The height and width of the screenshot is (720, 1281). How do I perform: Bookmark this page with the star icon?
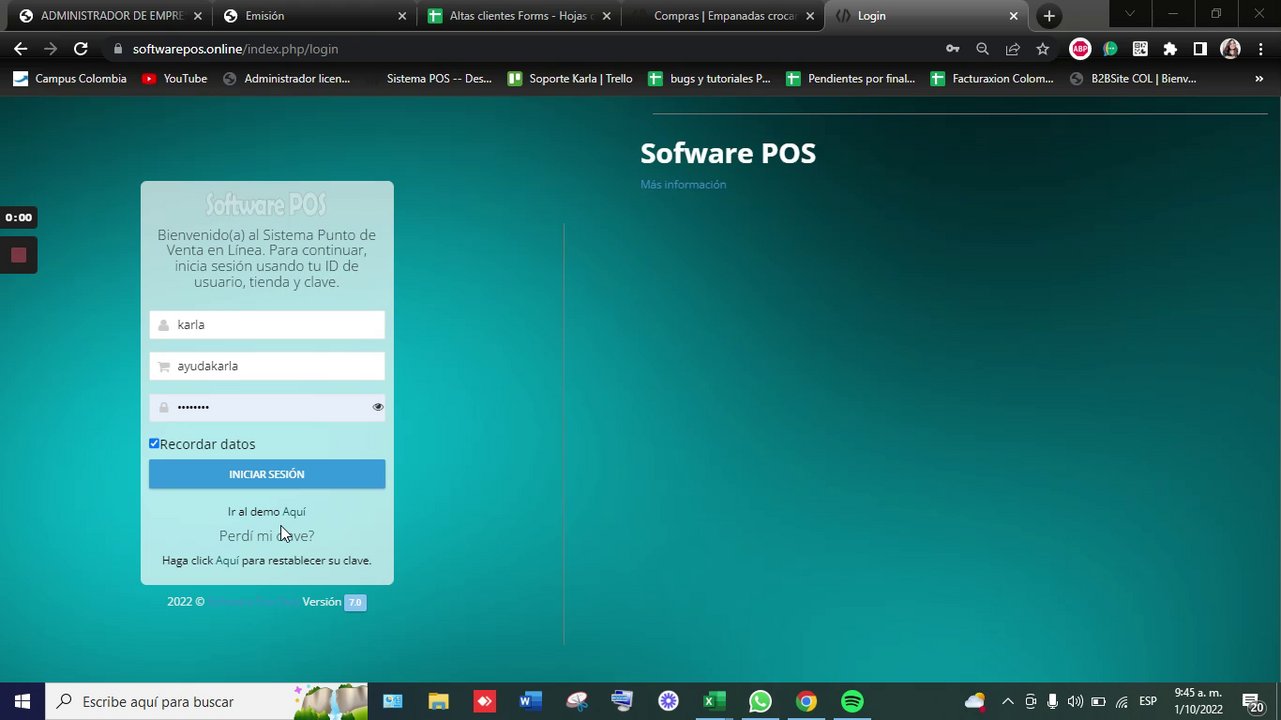(1043, 49)
